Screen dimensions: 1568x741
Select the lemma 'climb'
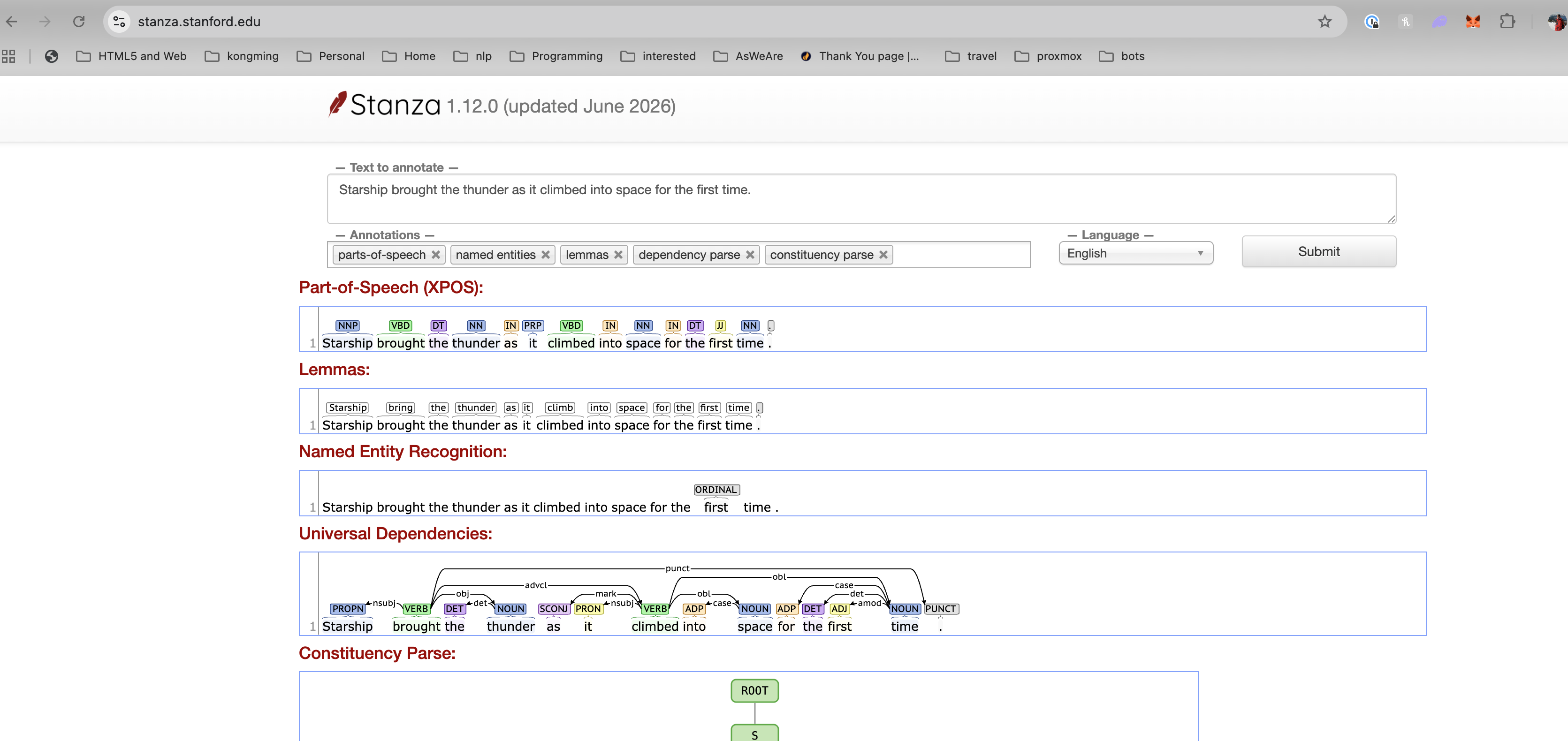coord(560,408)
